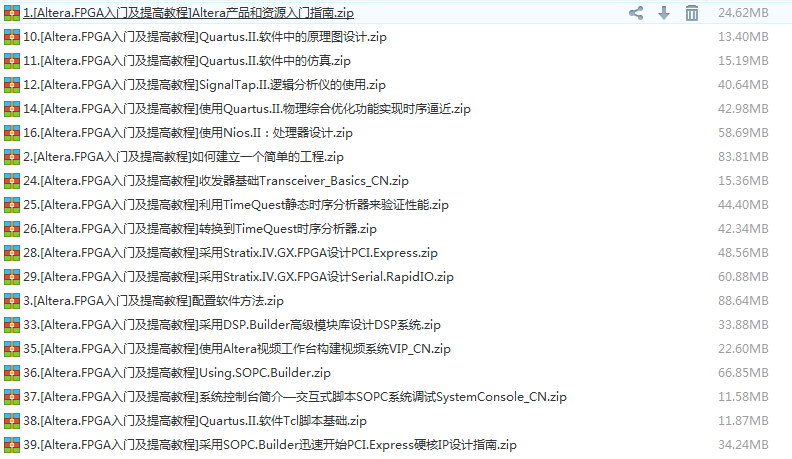Click zip icon of 1.[Altera.FPGA] Altera产品和资源入门指南
This screenshot has width=792, height=459.
(12, 13)
